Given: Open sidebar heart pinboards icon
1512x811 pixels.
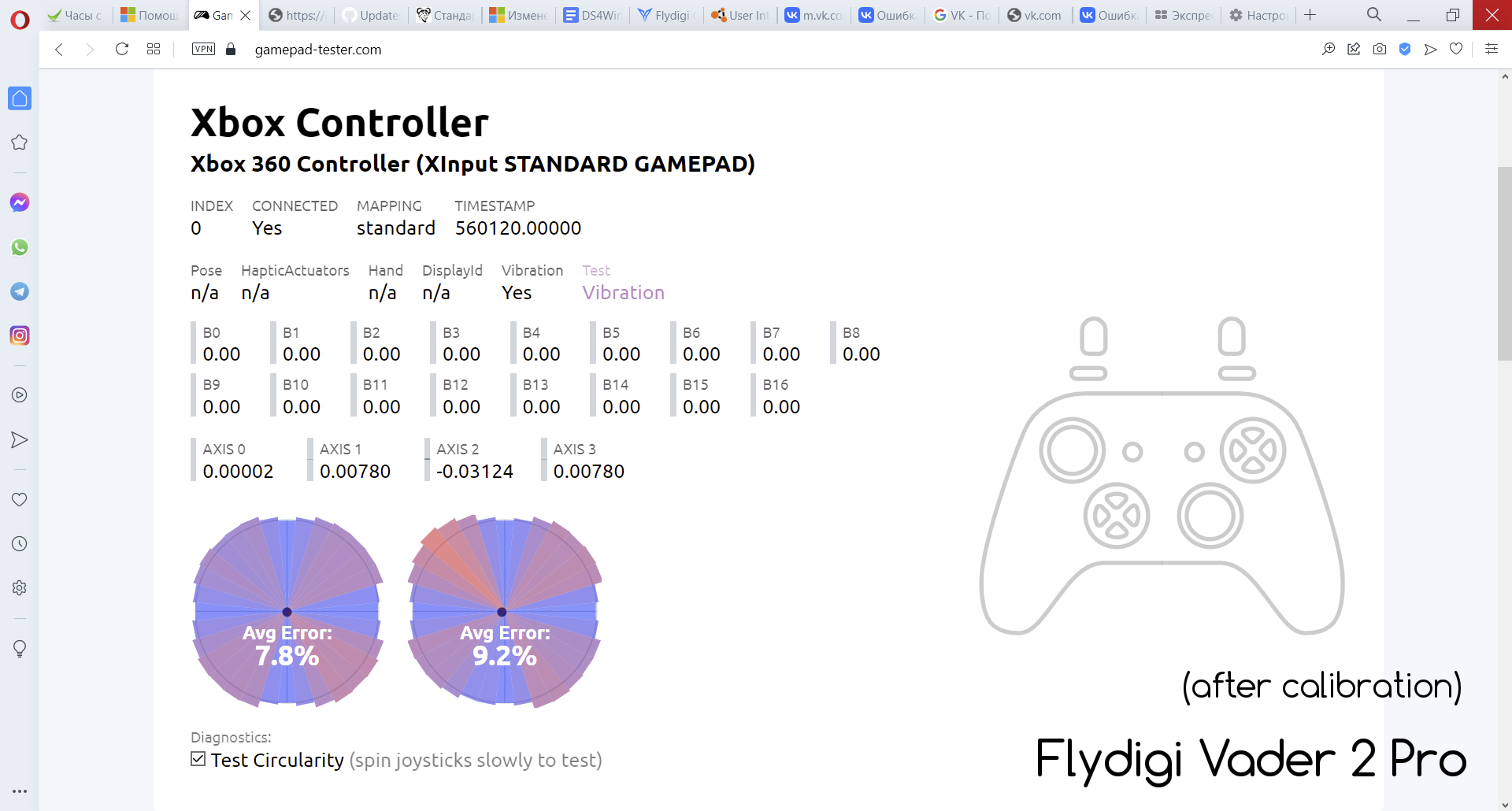Looking at the screenshot, I should (20, 499).
